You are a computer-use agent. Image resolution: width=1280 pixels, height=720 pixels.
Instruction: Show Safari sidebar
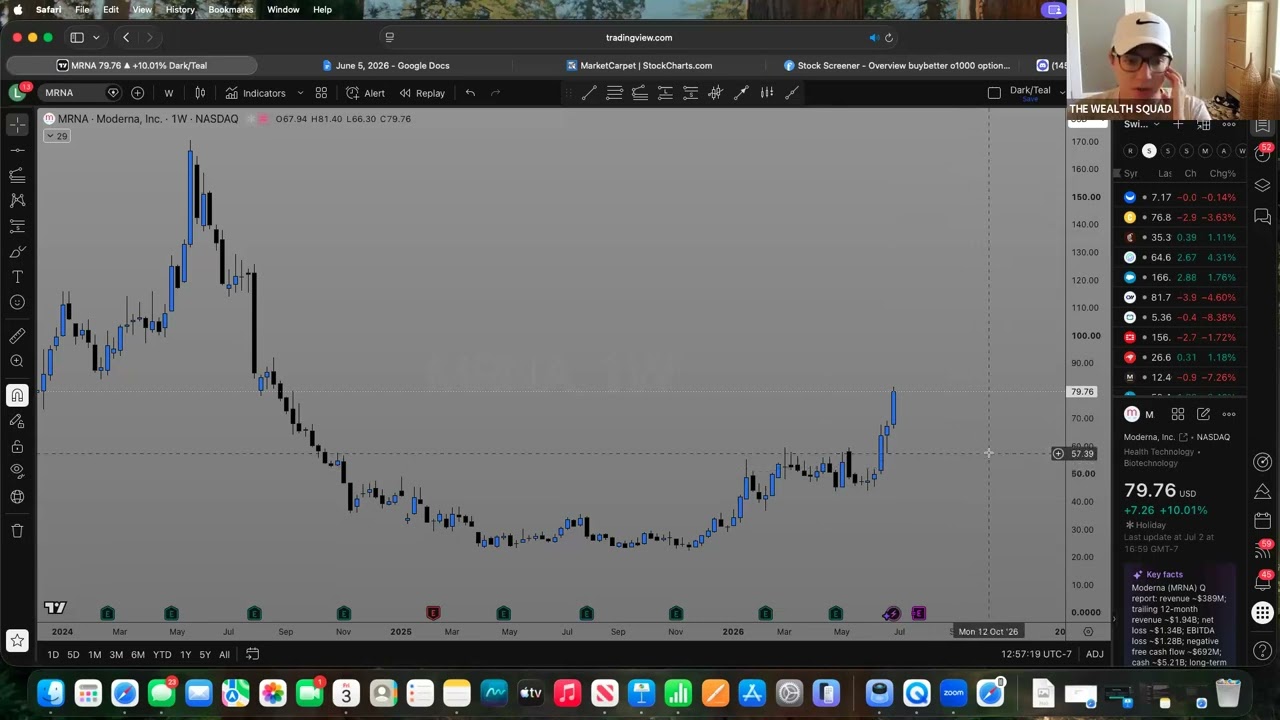(77, 38)
